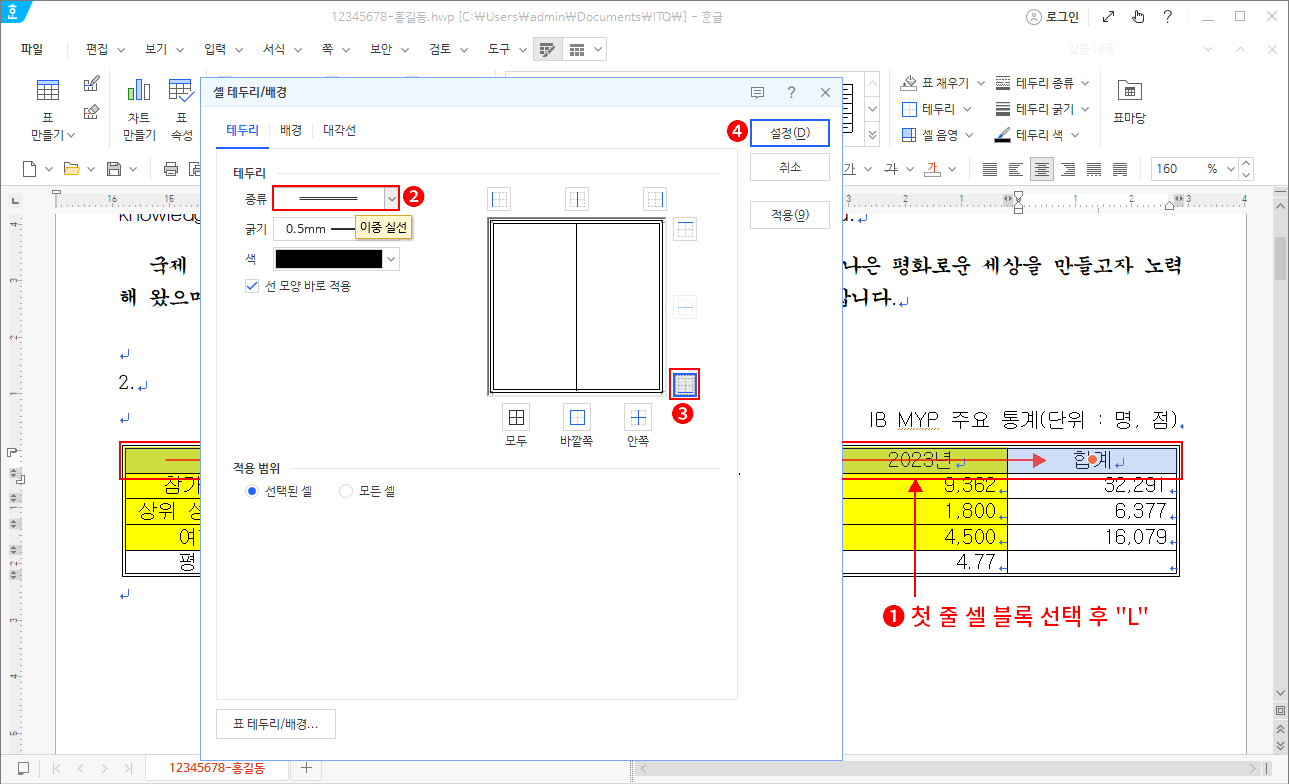Click the 안쪽 (inside border) icon

pyautogui.click(x=637, y=417)
